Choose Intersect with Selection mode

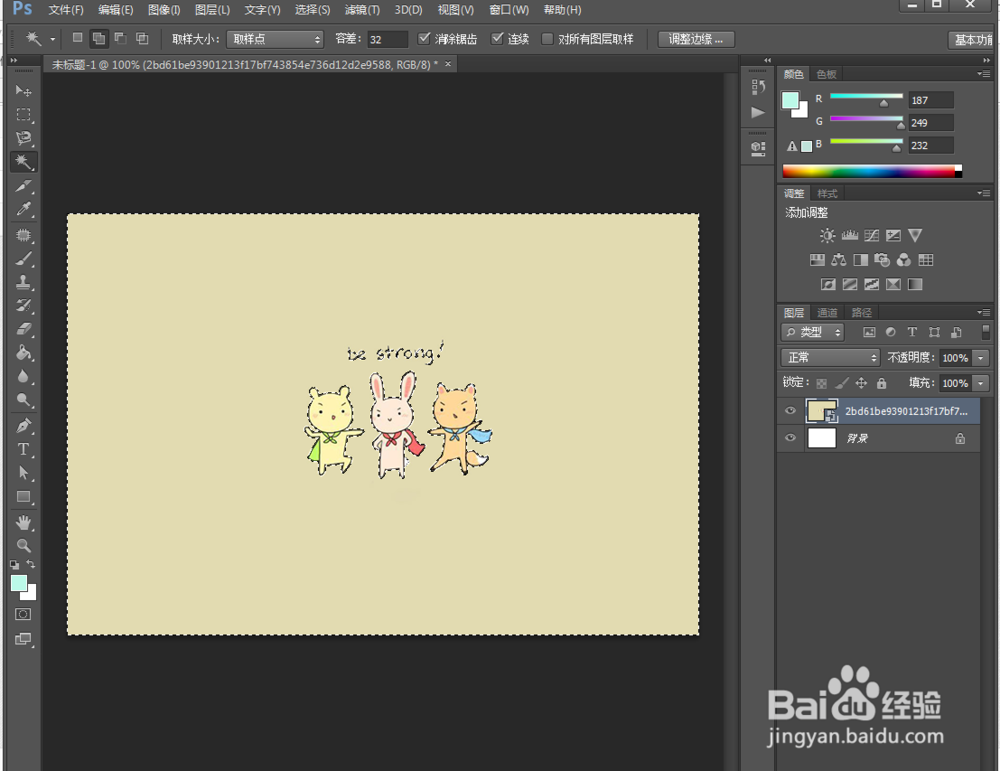click(142, 38)
